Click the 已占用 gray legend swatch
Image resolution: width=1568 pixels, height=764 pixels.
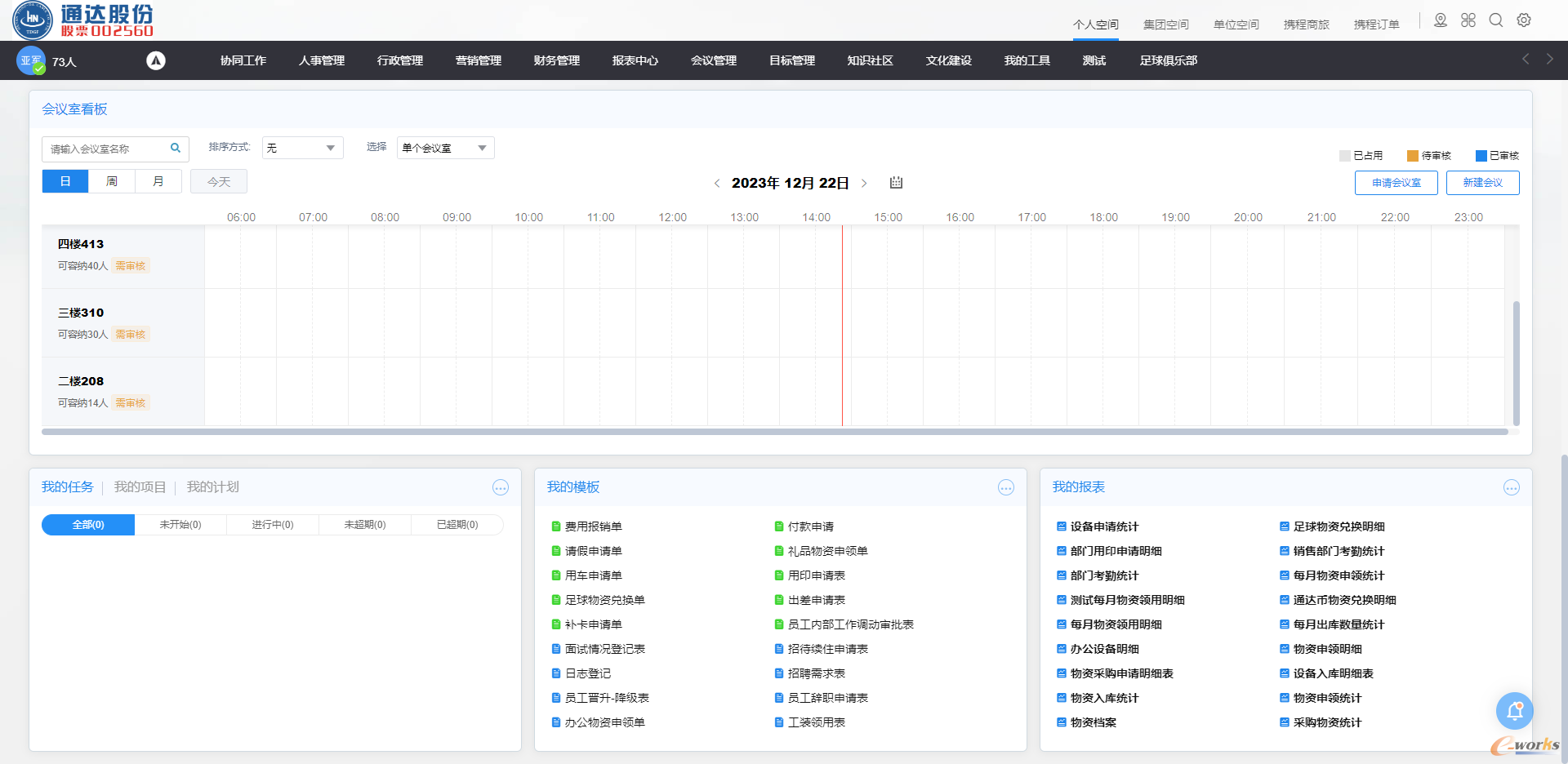pyautogui.click(x=1345, y=156)
